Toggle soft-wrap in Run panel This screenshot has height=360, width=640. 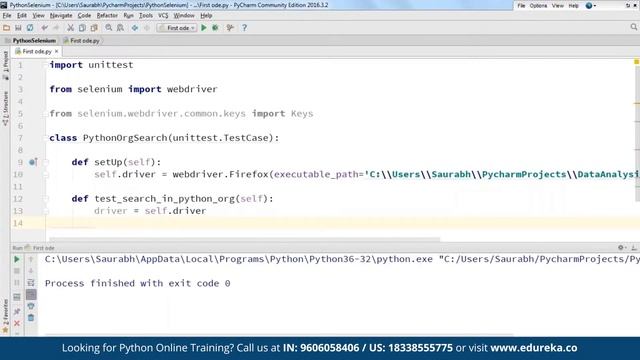[31, 282]
